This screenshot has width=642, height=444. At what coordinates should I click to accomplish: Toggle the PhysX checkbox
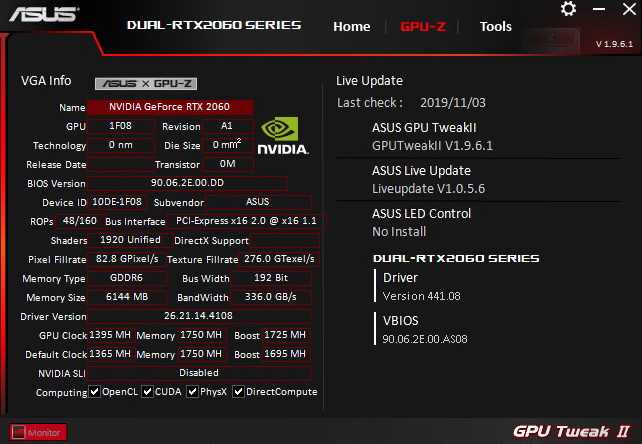pyautogui.click(x=192, y=392)
